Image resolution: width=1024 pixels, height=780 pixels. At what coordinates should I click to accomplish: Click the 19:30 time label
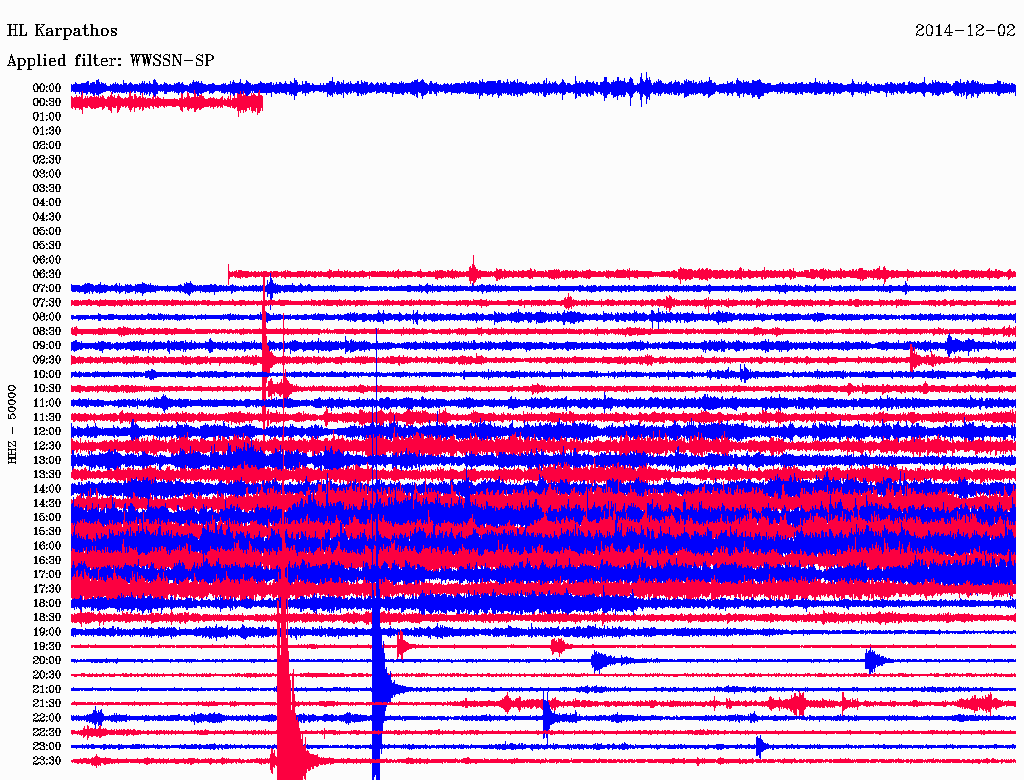pyautogui.click(x=47, y=647)
